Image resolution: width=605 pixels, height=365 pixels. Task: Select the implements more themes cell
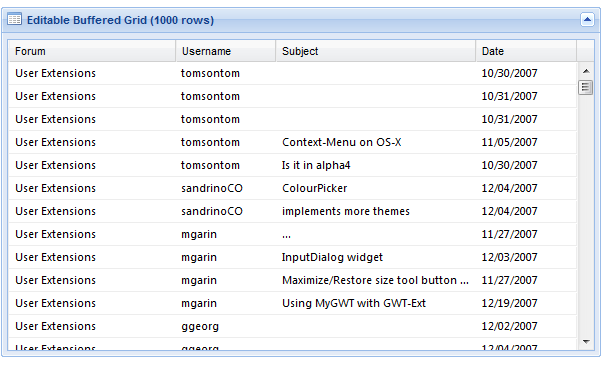pyautogui.click(x=375, y=211)
